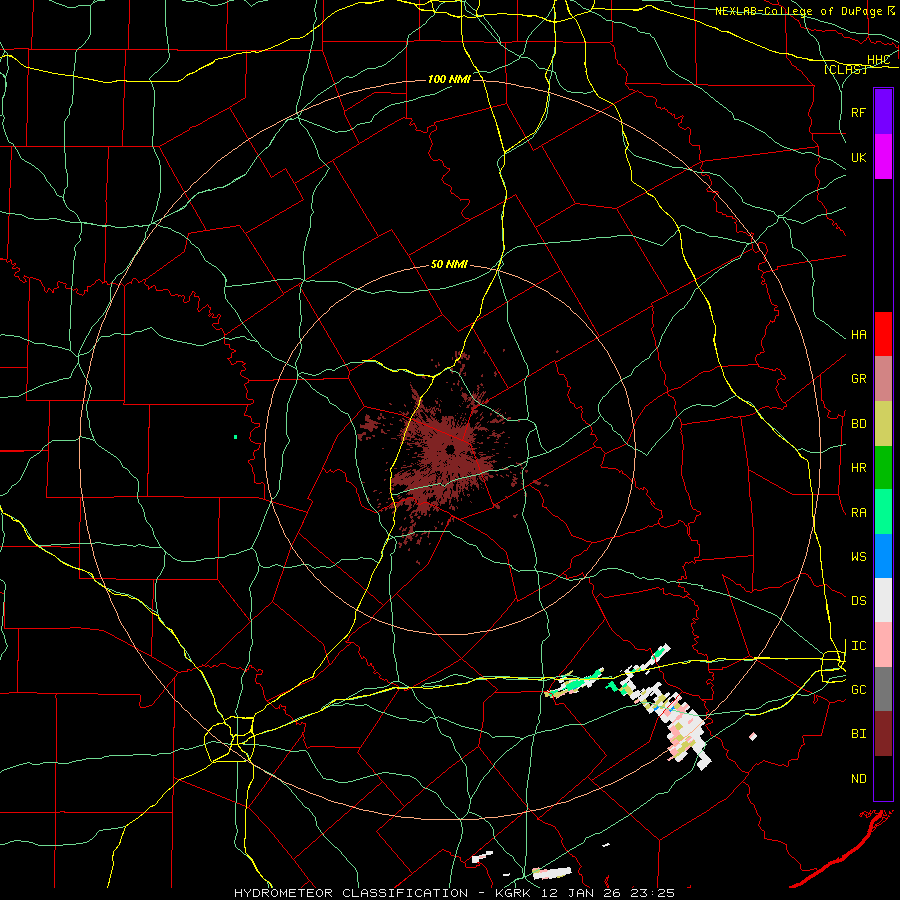Click the IC pink legend swatch
Screen dimensions: 900x900
pyautogui.click(x=883, y=645)
